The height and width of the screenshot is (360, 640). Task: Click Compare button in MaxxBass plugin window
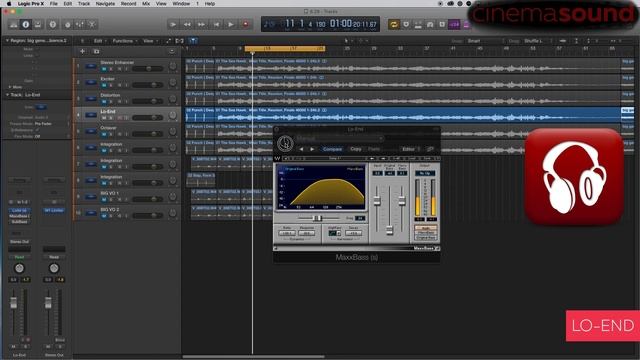[332, 149]
